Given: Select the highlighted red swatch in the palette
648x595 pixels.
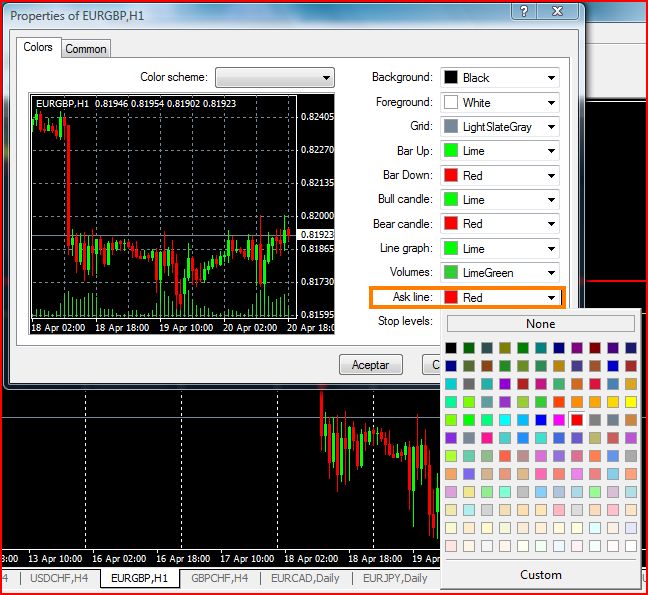Looking at the screenshot, I should [577, 420].
